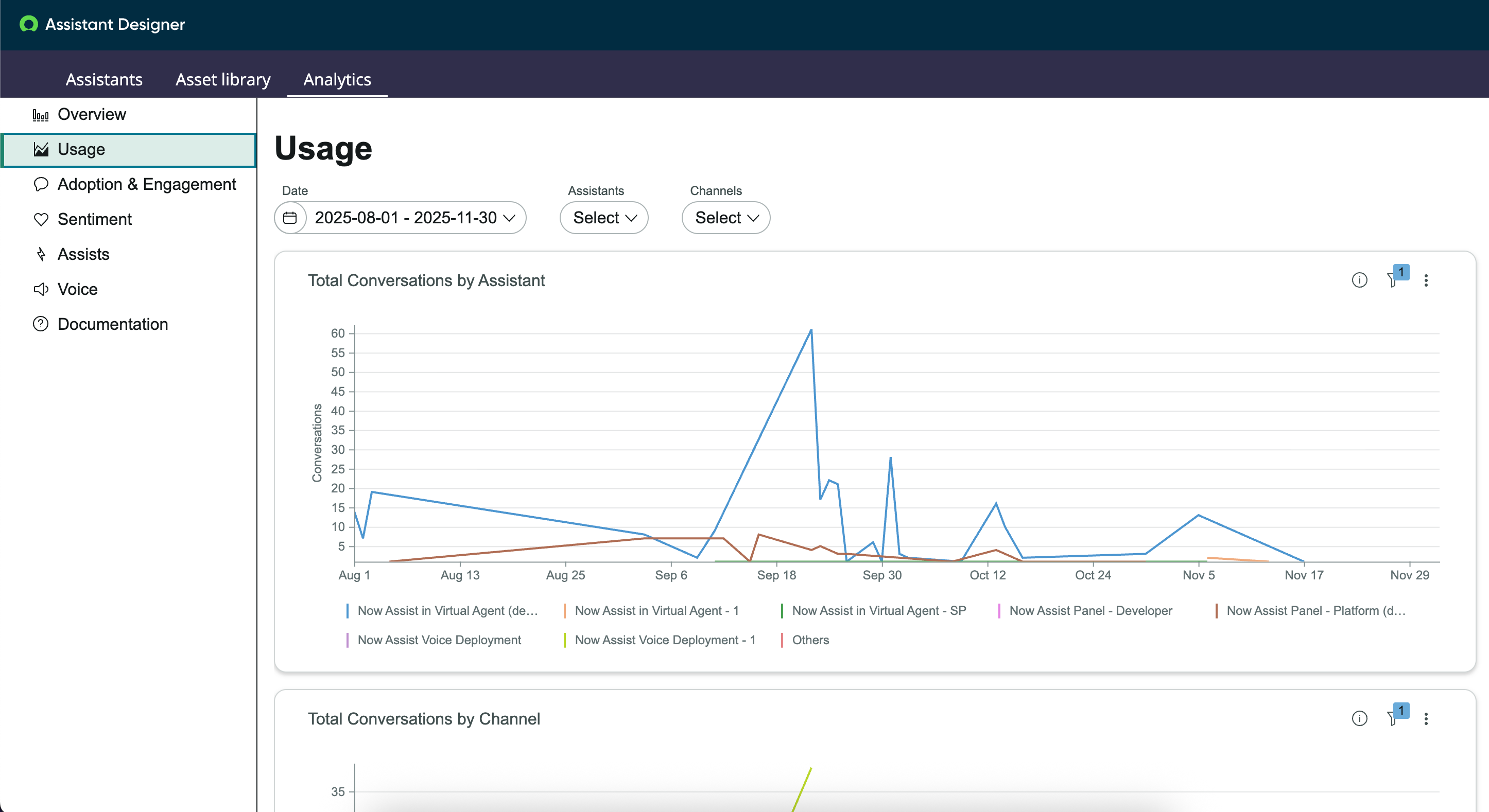Open the date picker calendar icon

click(289, 218)
